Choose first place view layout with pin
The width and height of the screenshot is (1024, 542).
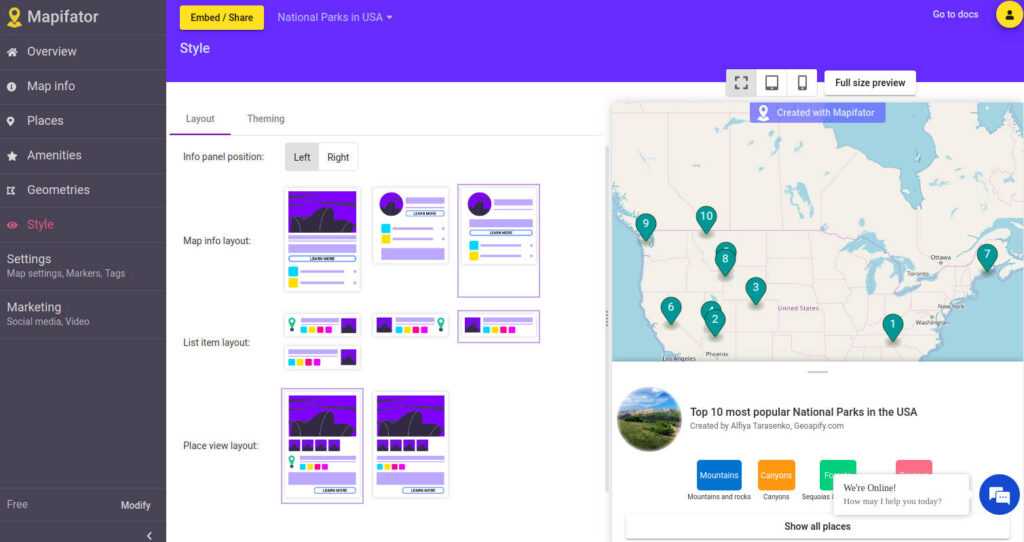[x=322, y=445]
